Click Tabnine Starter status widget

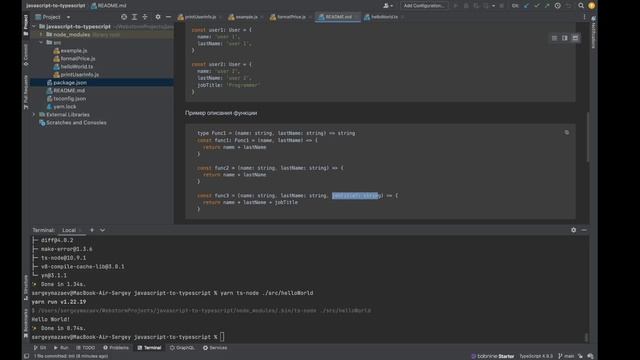coord(493,356)
